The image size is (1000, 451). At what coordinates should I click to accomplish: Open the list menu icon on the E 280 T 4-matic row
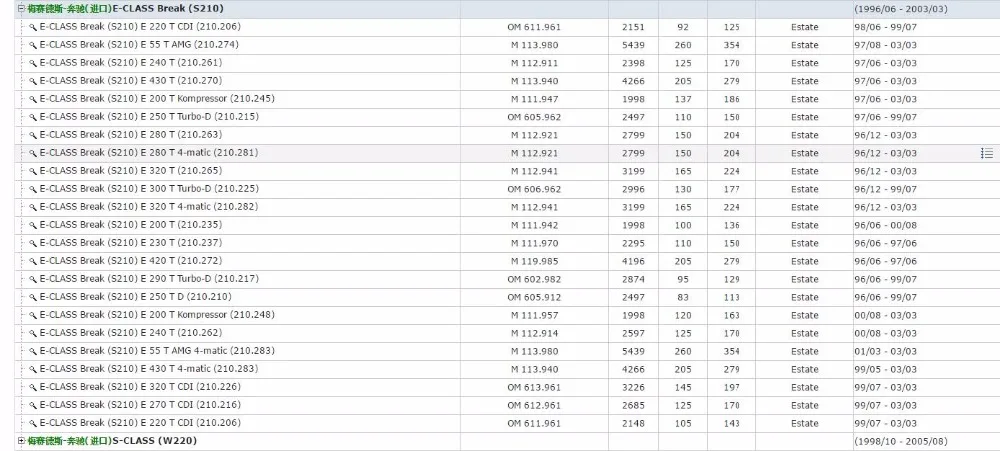click(987, 153)
